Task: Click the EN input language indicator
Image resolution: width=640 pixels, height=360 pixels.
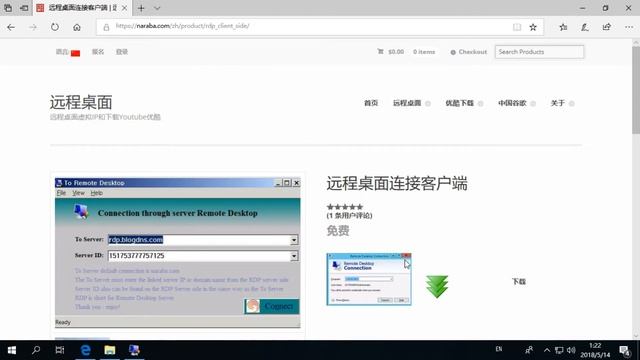Action: (499, 349)
